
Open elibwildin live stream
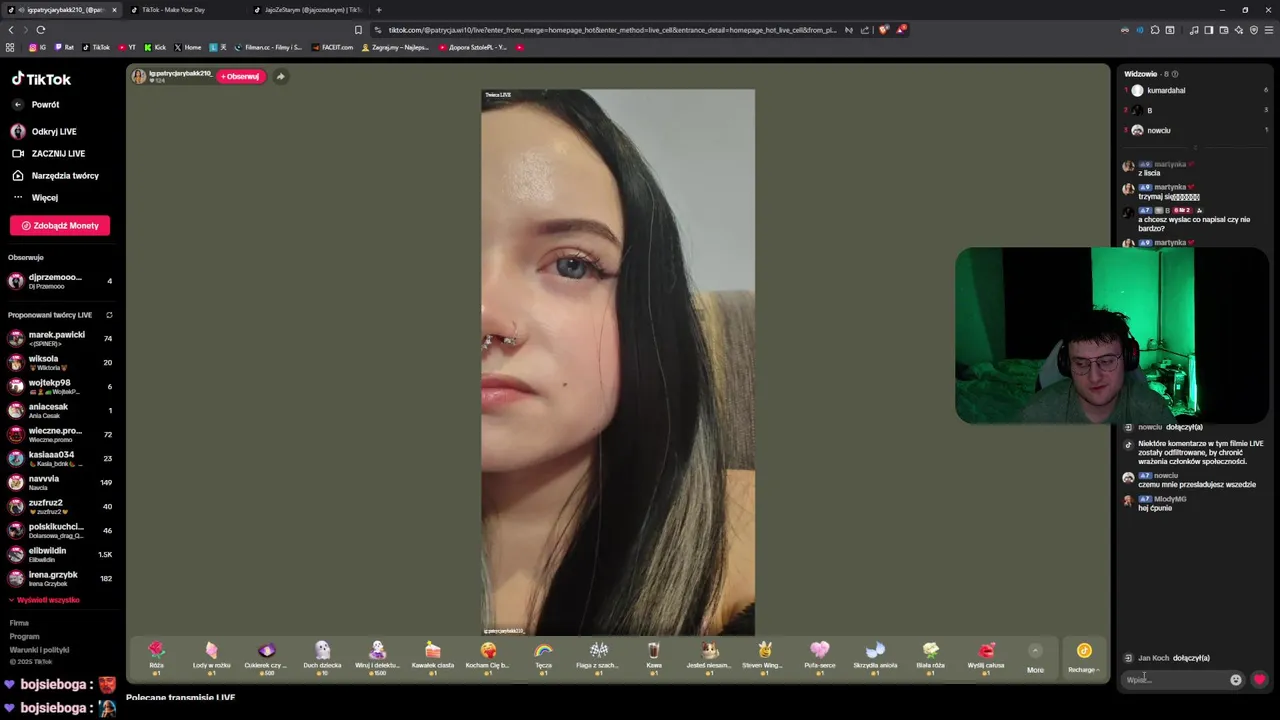click(x=60, y=555)
